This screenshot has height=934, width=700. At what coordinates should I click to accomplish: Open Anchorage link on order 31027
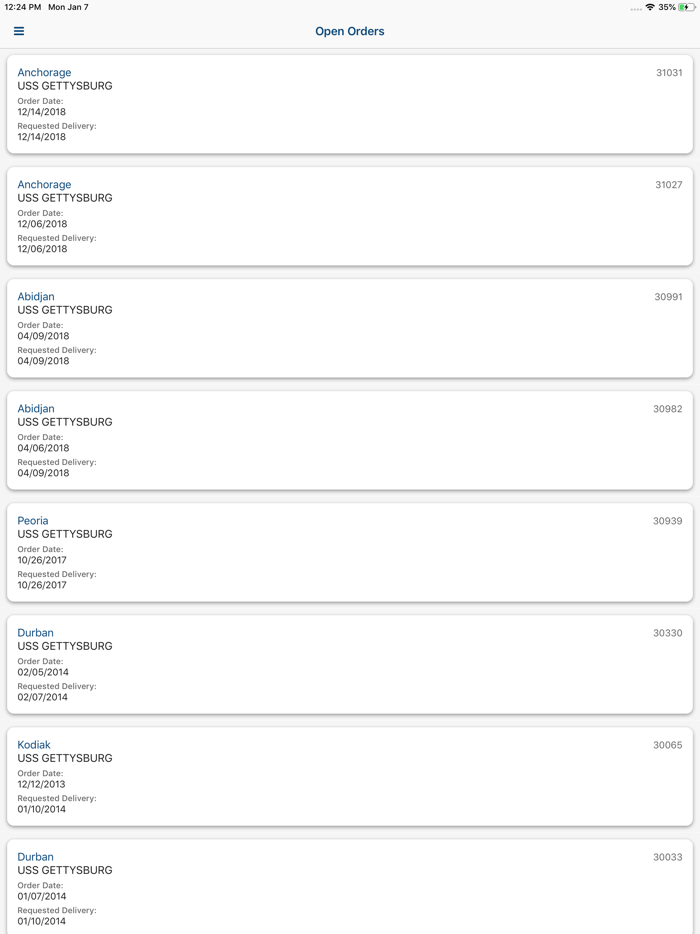click(x=44, y=185)
